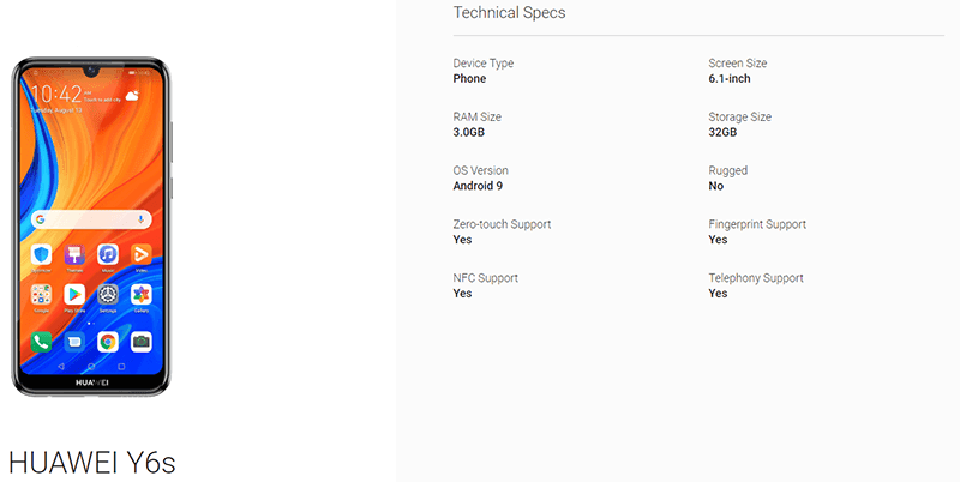Tap the green Phone dialer icon
Viewport: 960px width, 482px height.
tap(41, 342)
